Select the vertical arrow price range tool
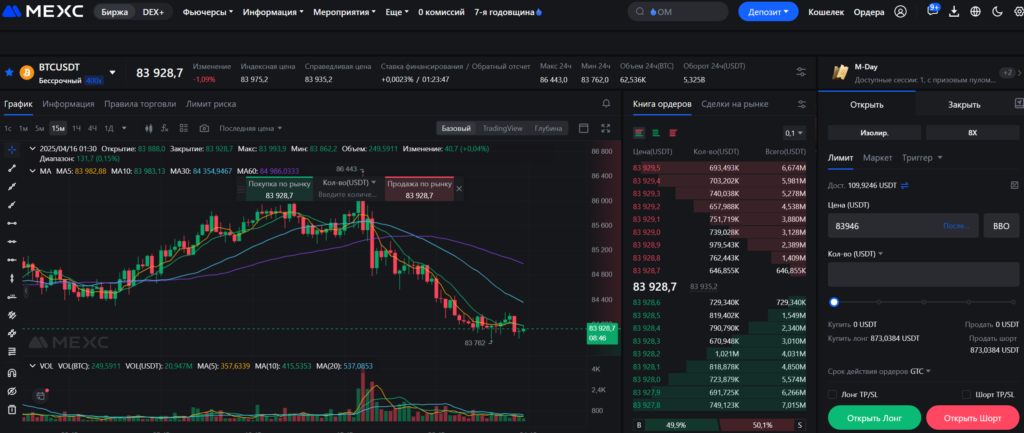Viewport: 1024px width, 433px height. pyautogui.click(x=12, y=278)
